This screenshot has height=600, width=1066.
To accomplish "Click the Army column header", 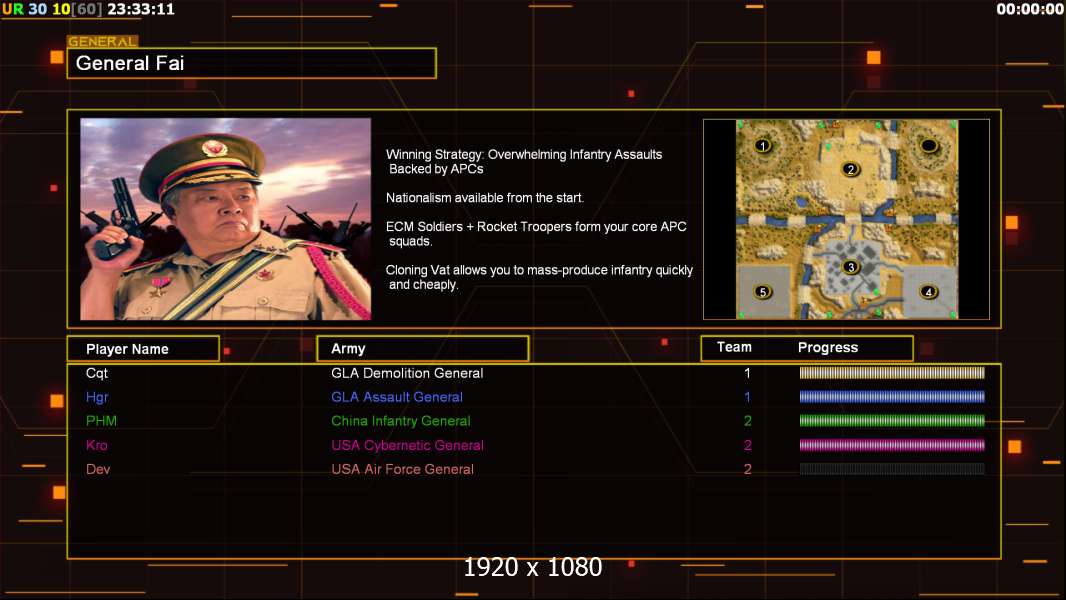I will [x=422, y=349].
